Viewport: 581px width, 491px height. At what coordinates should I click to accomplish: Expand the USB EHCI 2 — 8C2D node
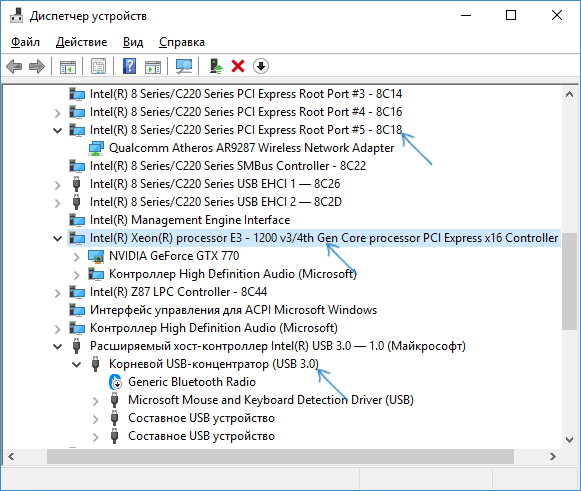(x=57, y=202)
